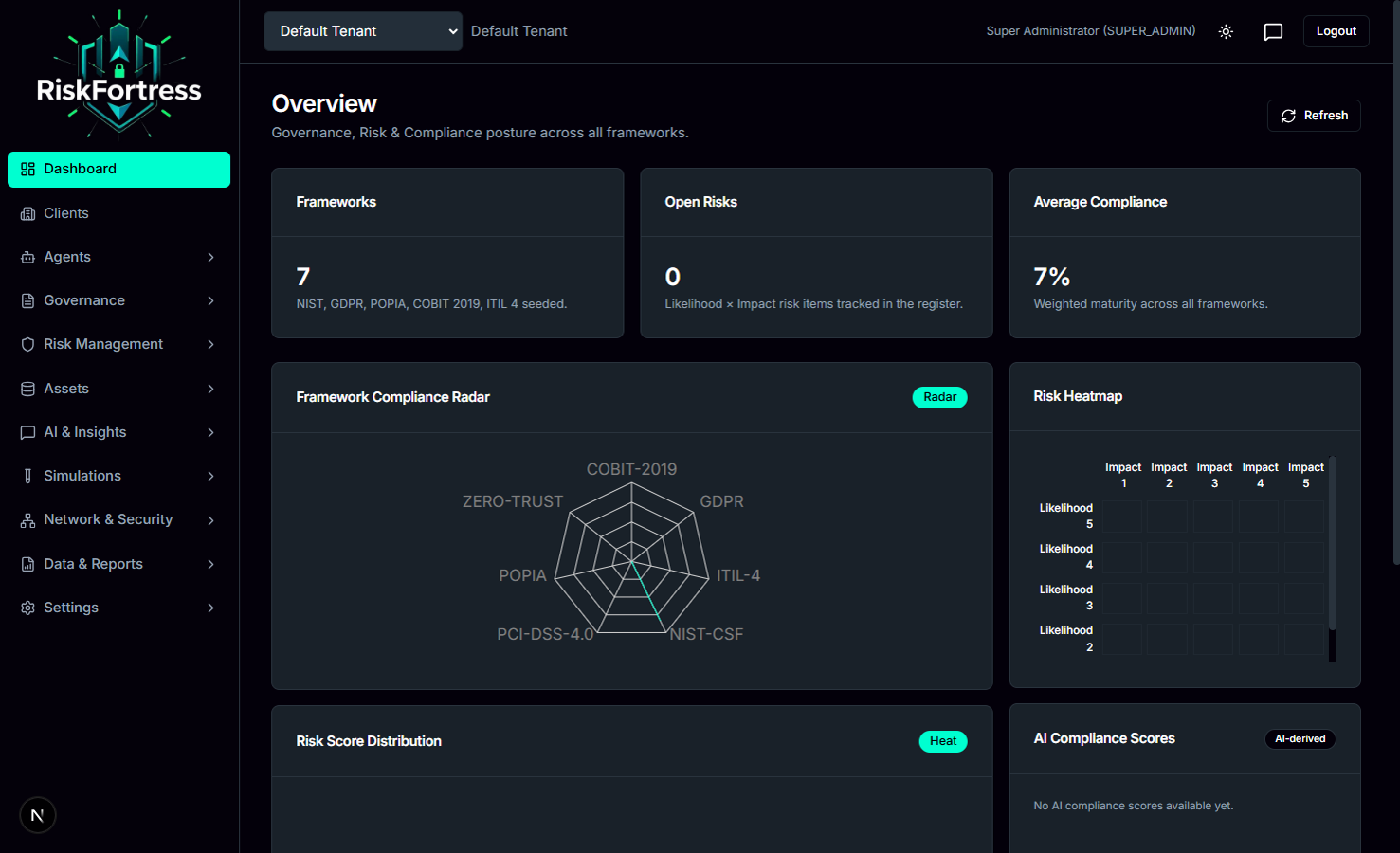The image size is (1400, 853).
Task: Open the AI & Insights menu
Action: point(85,432)
